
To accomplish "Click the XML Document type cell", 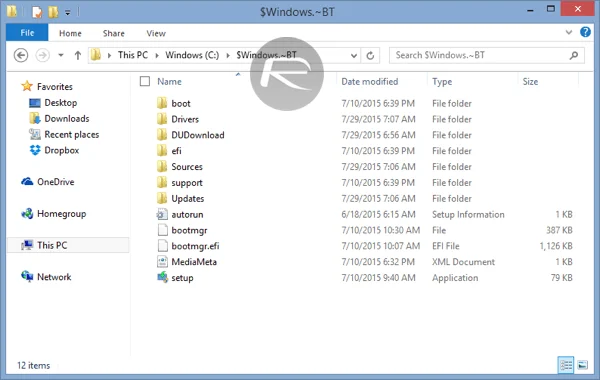I will [463, 262].
